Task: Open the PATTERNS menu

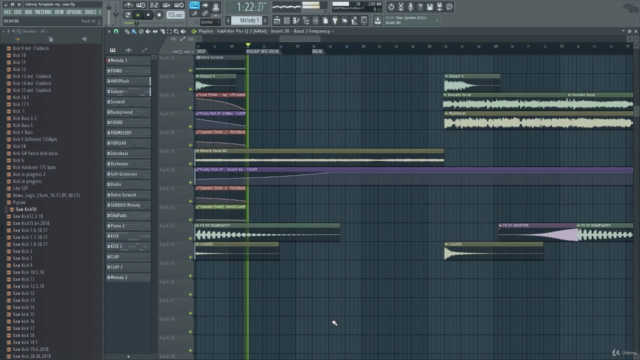Action: click(x=43, y=12)
